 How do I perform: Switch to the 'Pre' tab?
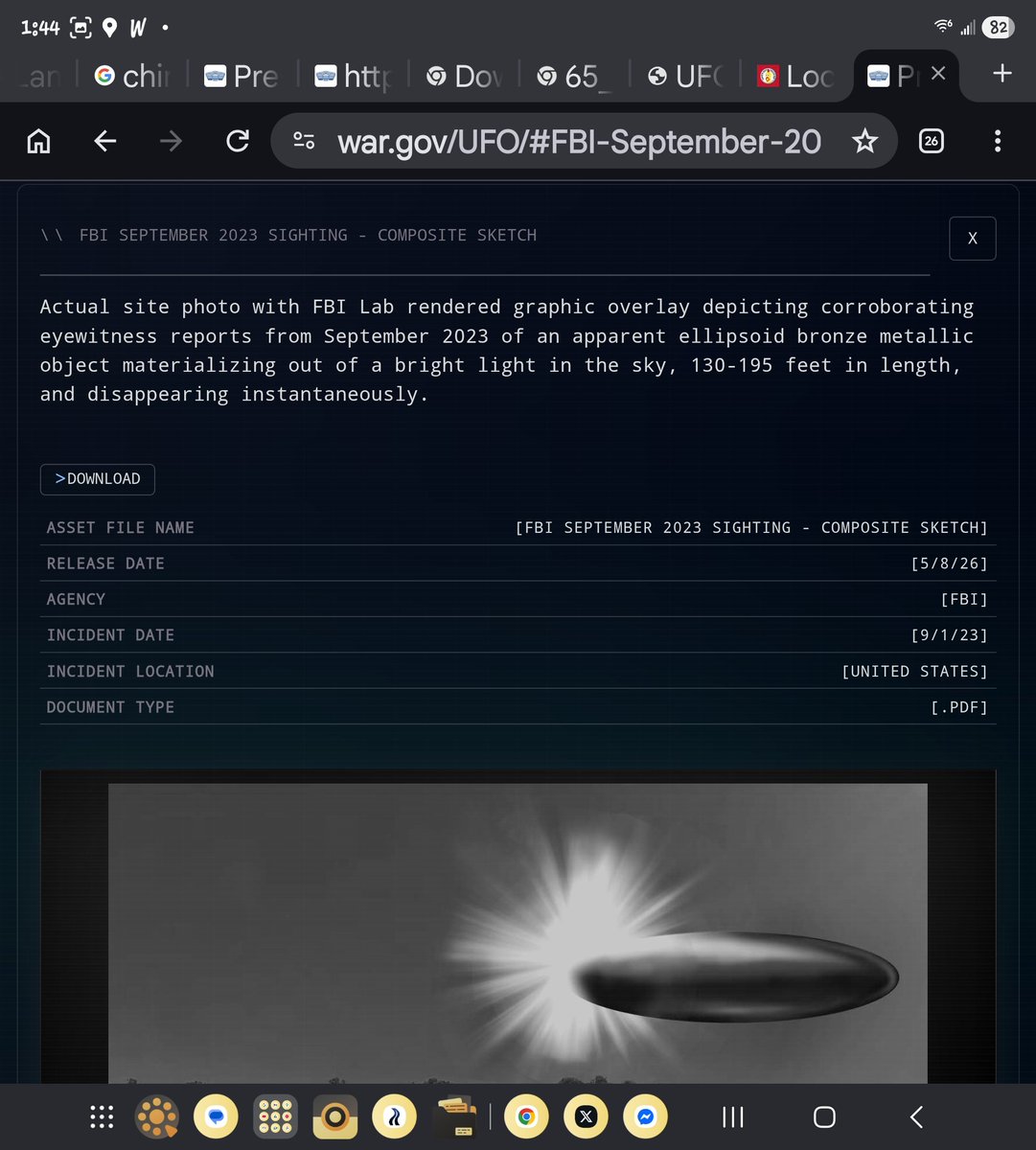pyautogui.click(x=242, y=76)
